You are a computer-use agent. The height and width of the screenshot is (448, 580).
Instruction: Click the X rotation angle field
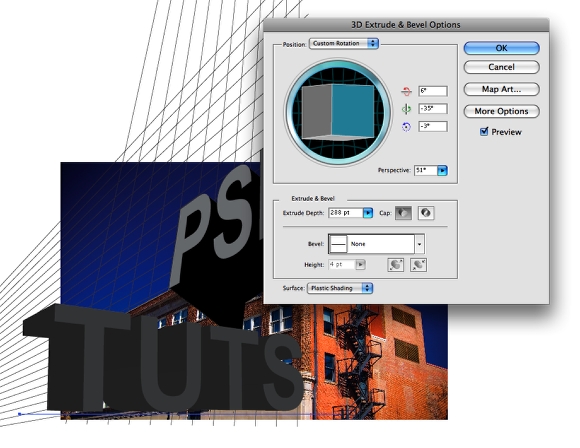(433, 91)
